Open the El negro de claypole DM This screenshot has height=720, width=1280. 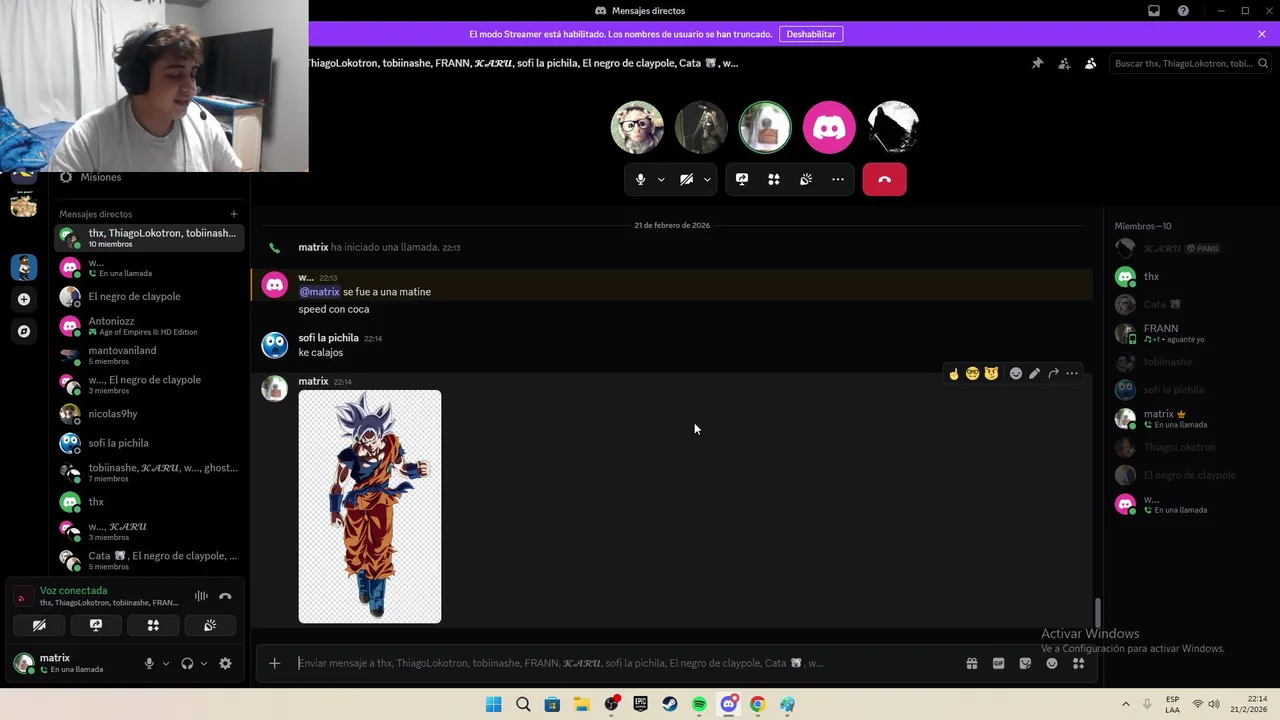[148, 296]
